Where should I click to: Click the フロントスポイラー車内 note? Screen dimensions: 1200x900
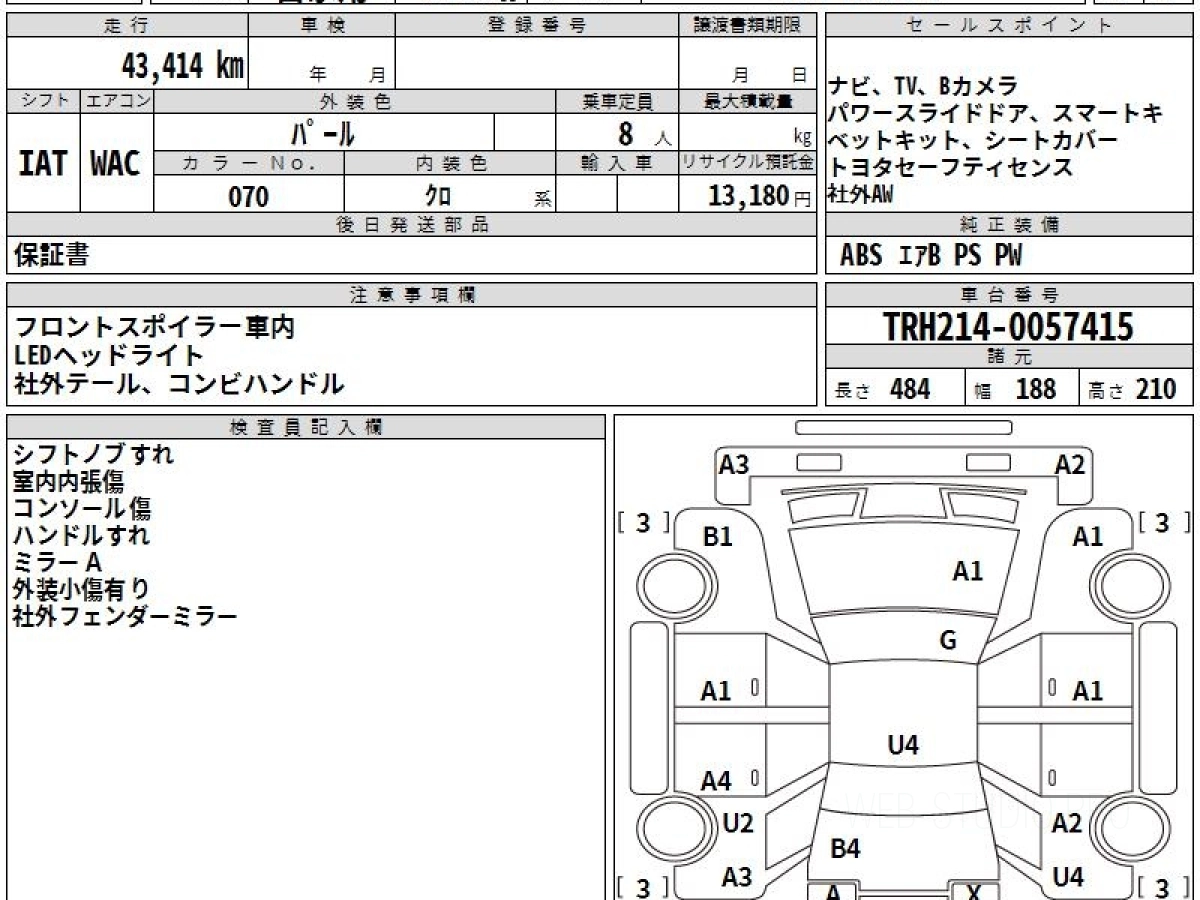pyautogui.click(x=155, y=327)
